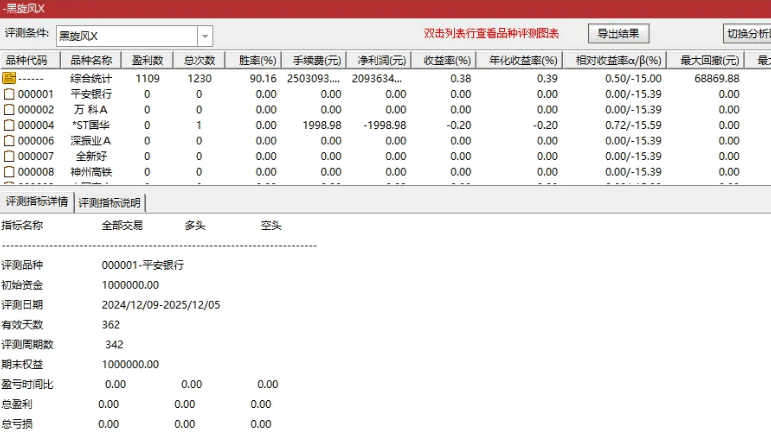This screenshot has height=436, width=771.
Task: Click the 1230 total count cell
Action: pos(199,78)
